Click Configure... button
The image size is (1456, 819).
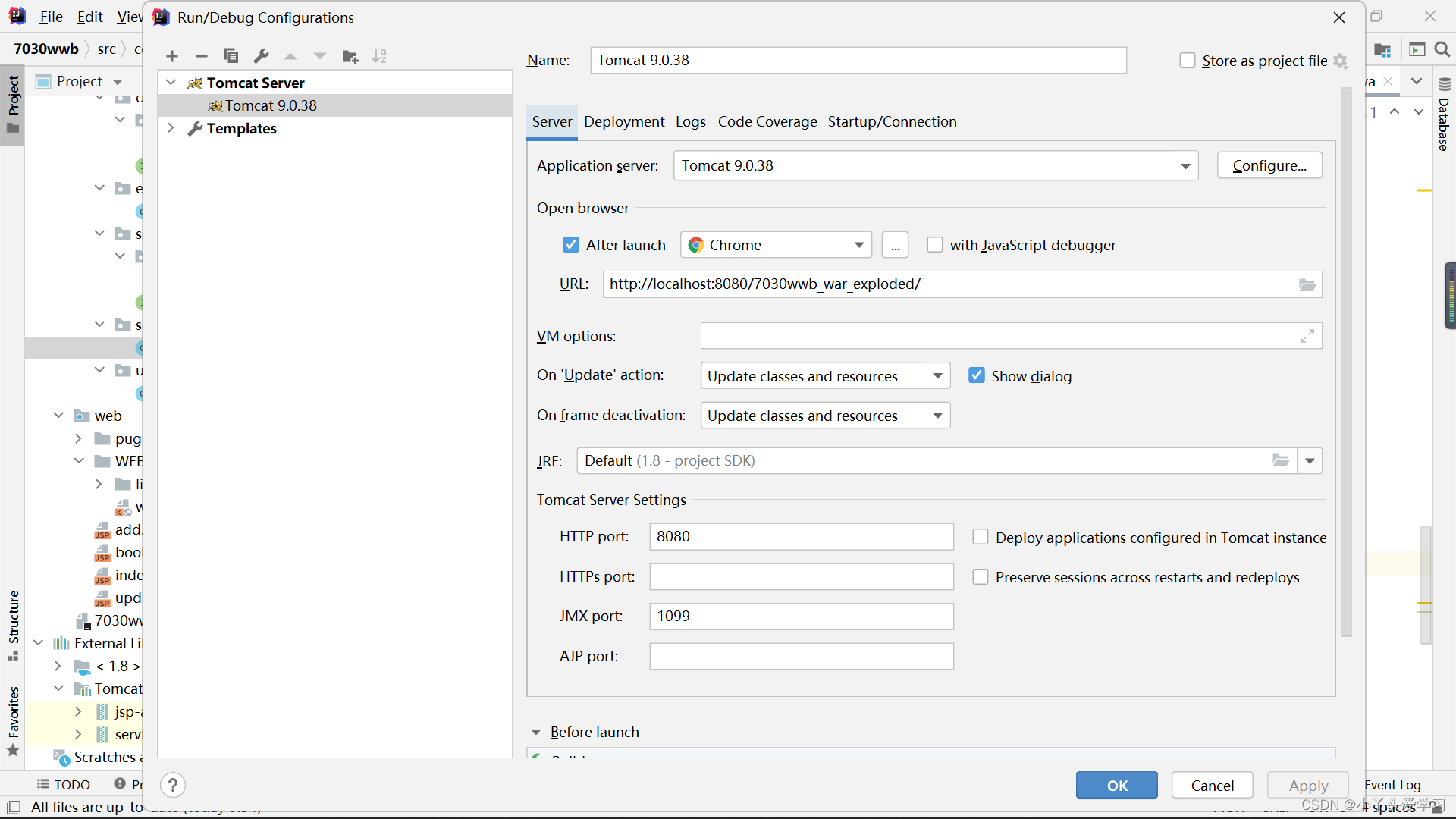click(1269, 166)
